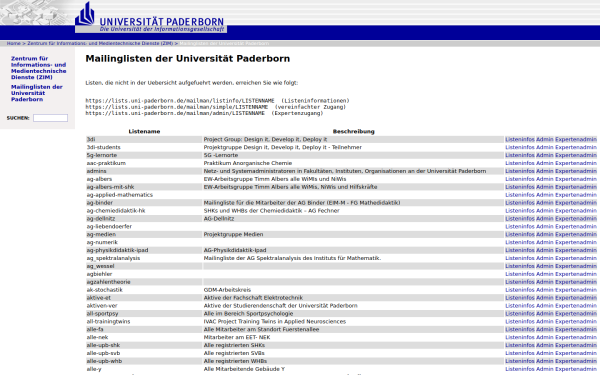
Task: Open Listeninfos for alle-fa
Action: tap(520, 329)
